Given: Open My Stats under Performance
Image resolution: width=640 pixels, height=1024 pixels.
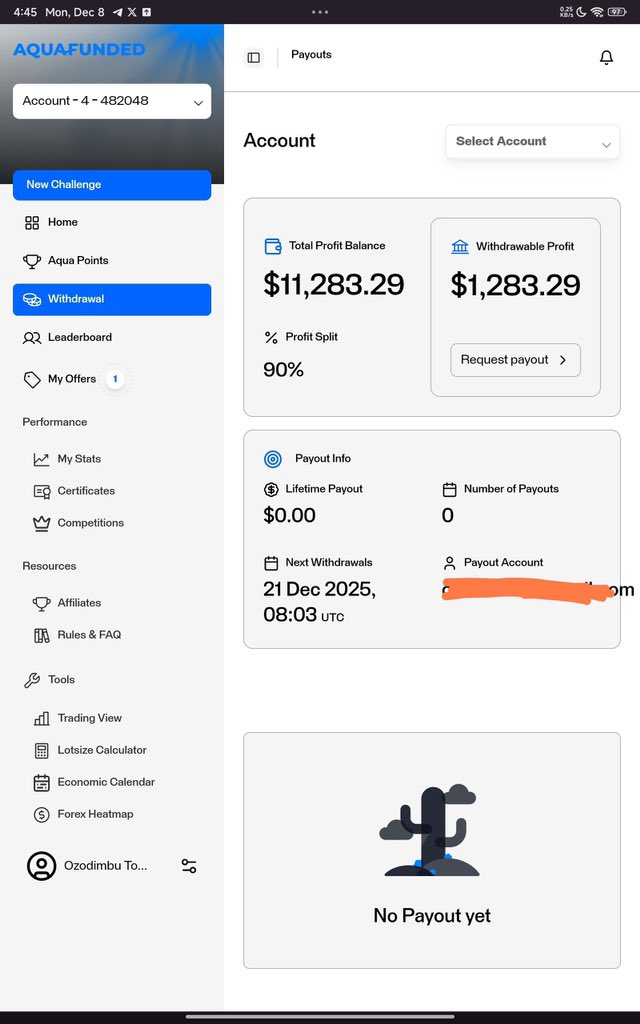Looking at the screenshot, I should tap(79, 459).
